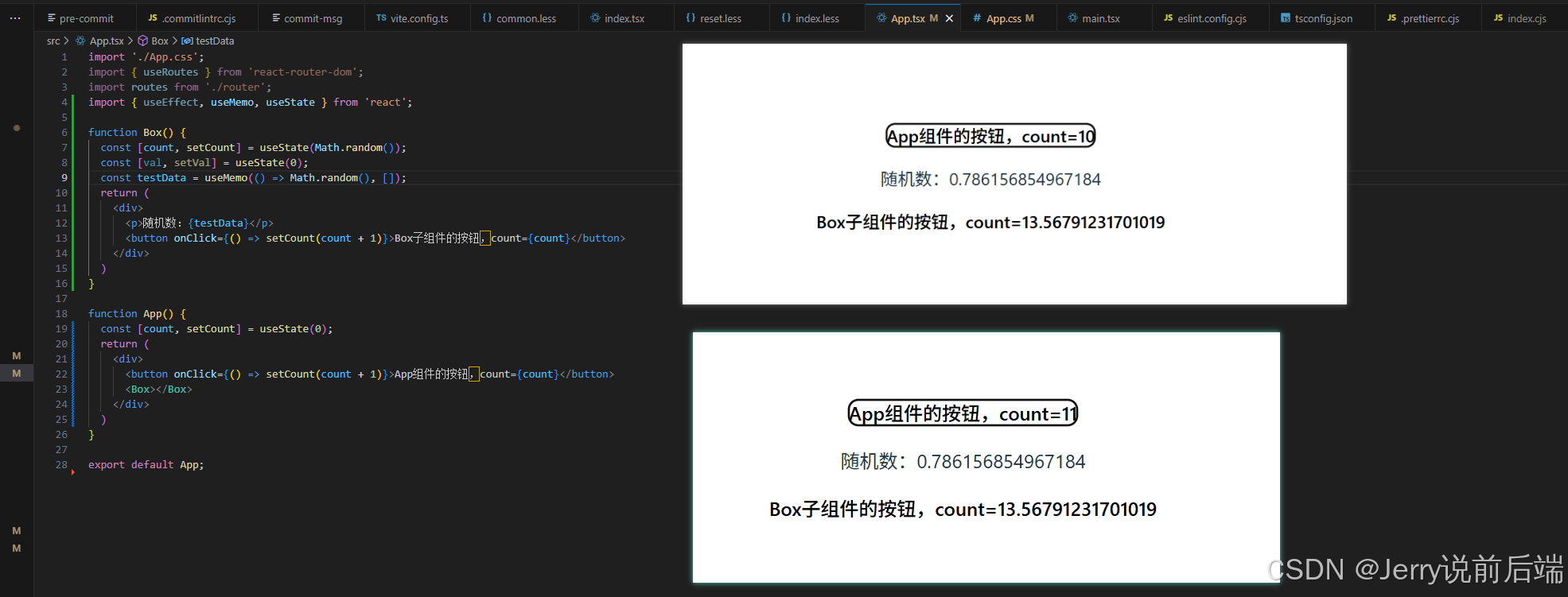Place cursor on 'function Box()' declaration
1568x597 pixels.
point(137,133)
